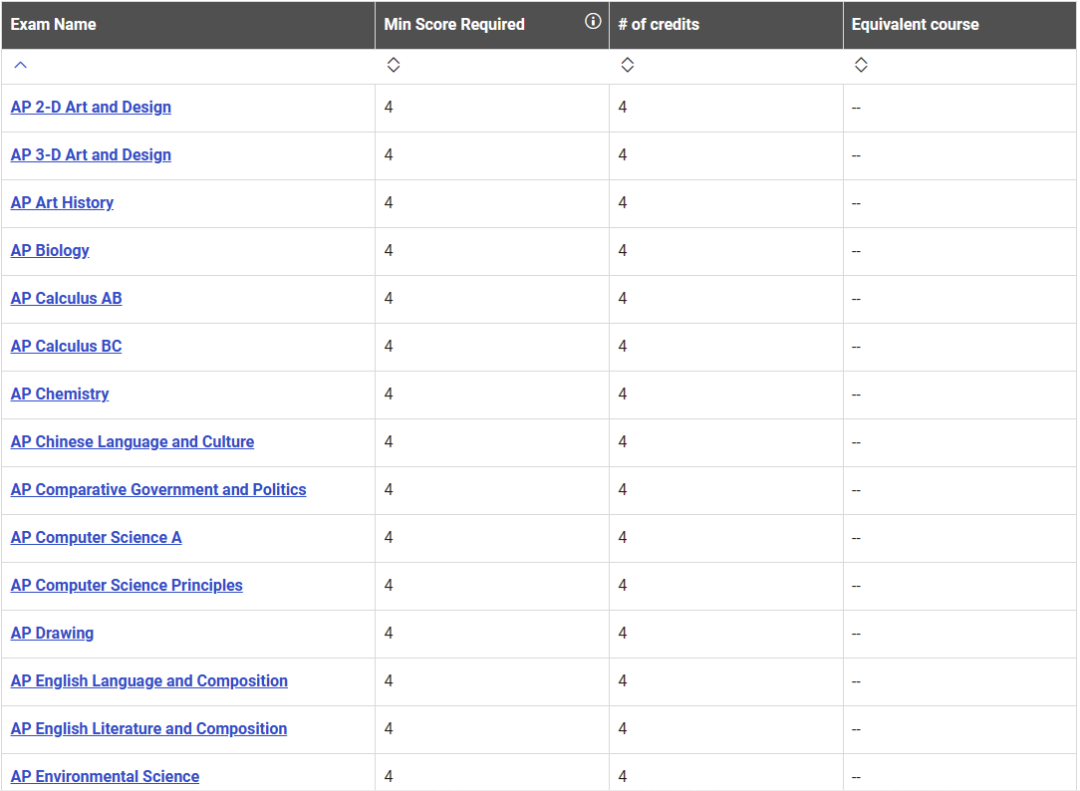This screenshot has height=791, width=1080.
Task: Go to AP Art History exam page
Action: [x=62, y=203]
